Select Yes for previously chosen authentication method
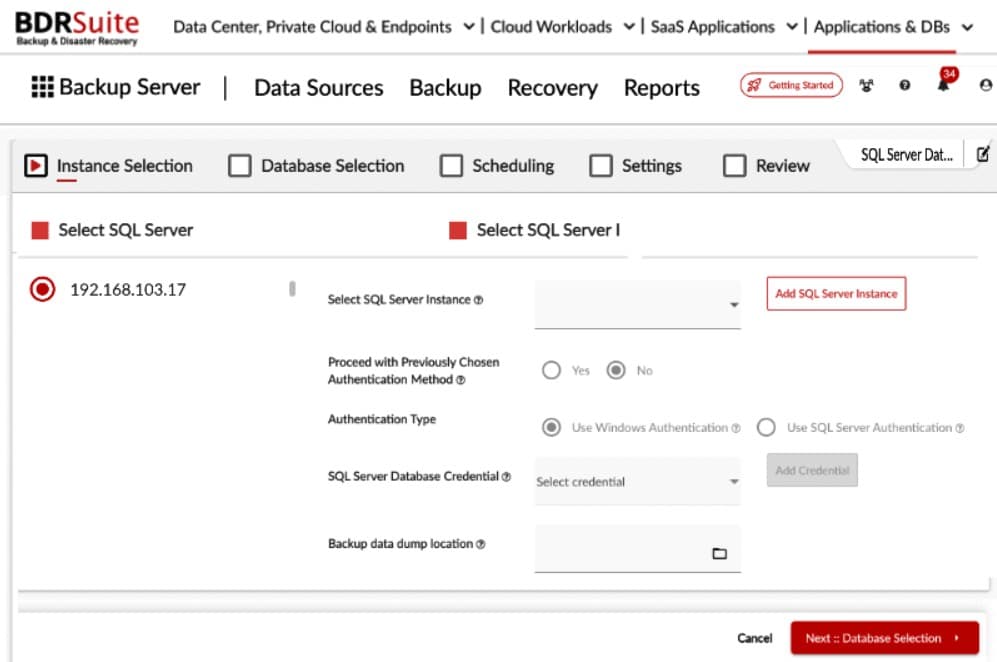The height and width of the screenshot is (662, 997). pyautogui.click(x=551, y=370)
